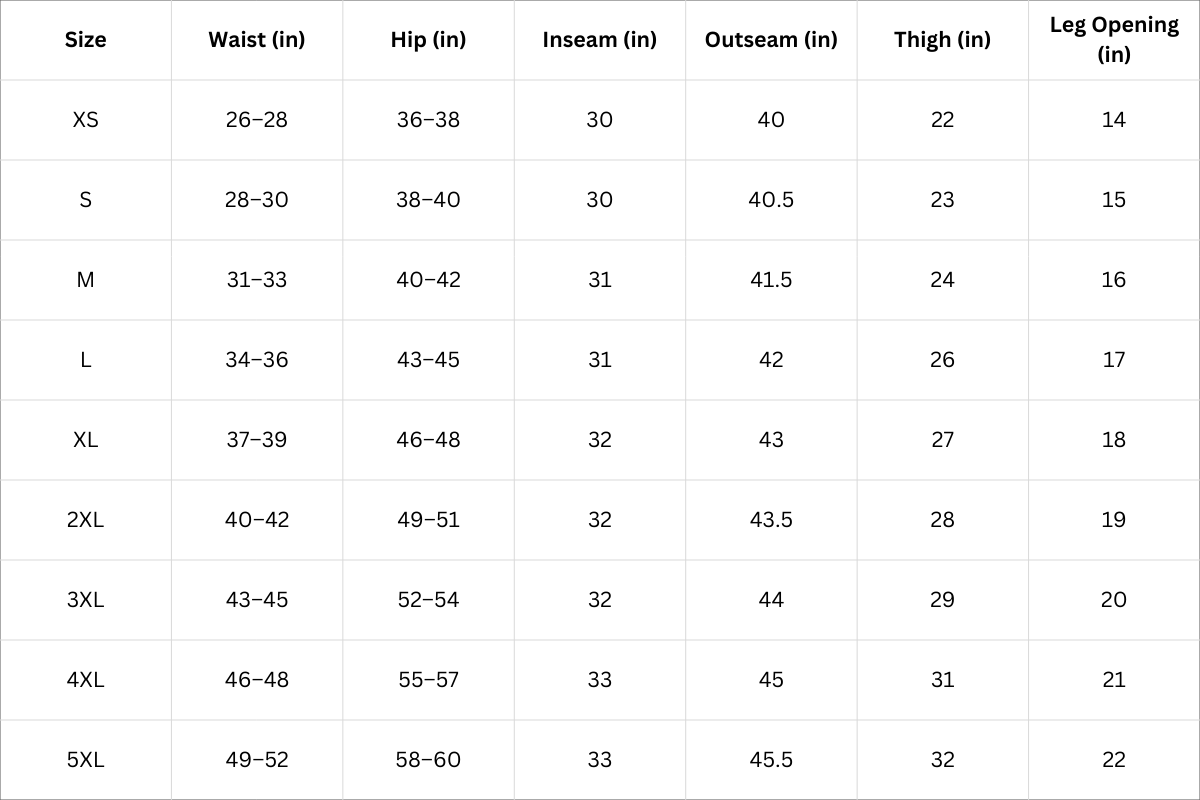Click the Leg Opening (in) header
Viewport: 1200px width, 800px height.
(1114, 39)
